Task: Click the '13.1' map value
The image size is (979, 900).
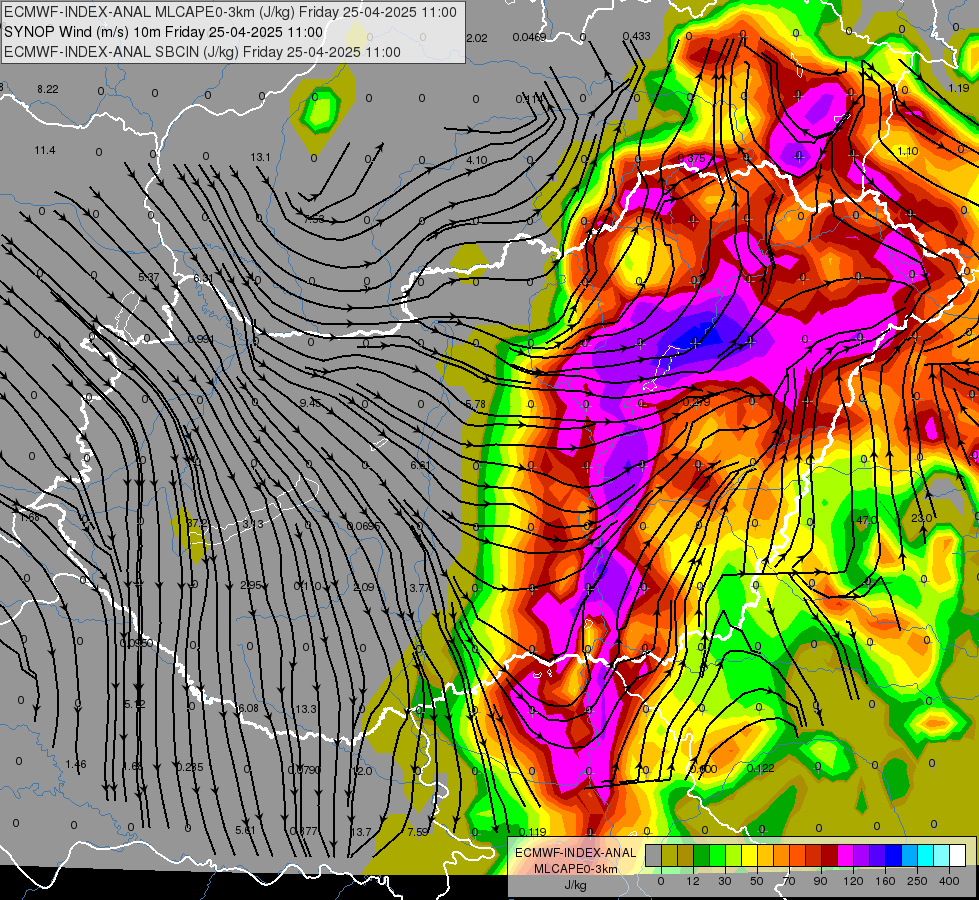Action: 260,157
